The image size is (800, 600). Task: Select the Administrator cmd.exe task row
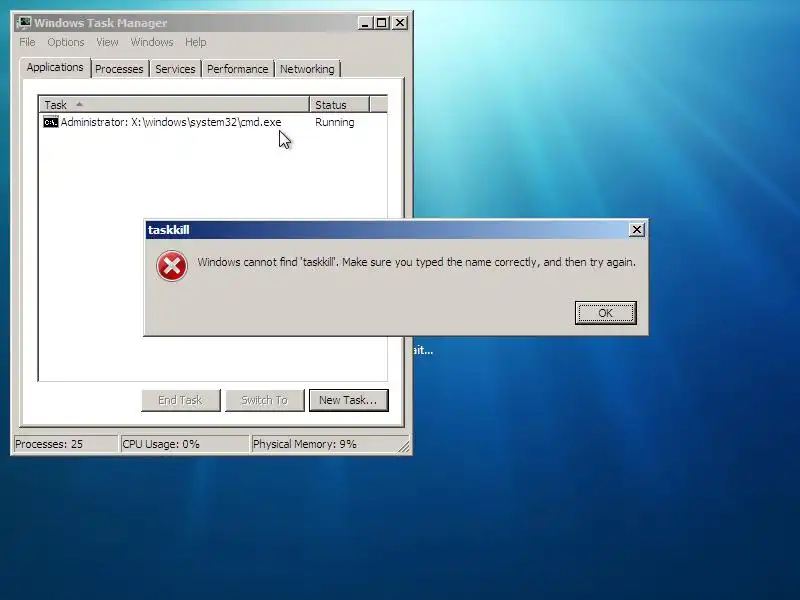(x=213, y=122)
